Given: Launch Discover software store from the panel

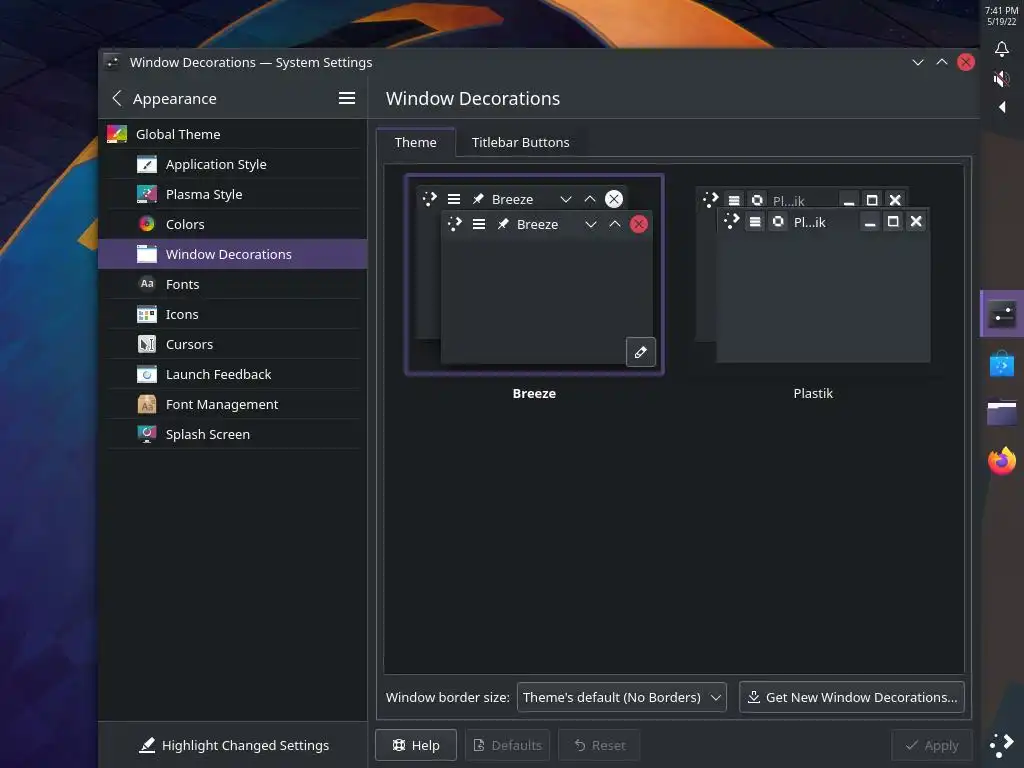Looking at the screenshot, I should coord(1002,364).
